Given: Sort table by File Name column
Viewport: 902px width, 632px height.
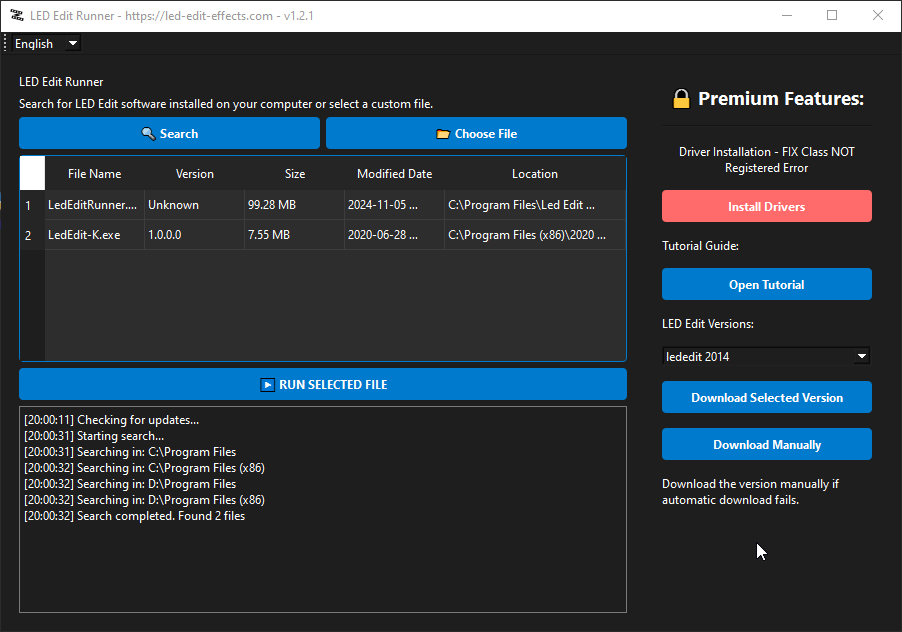Looking at the screenshot, I should (94, 174).
